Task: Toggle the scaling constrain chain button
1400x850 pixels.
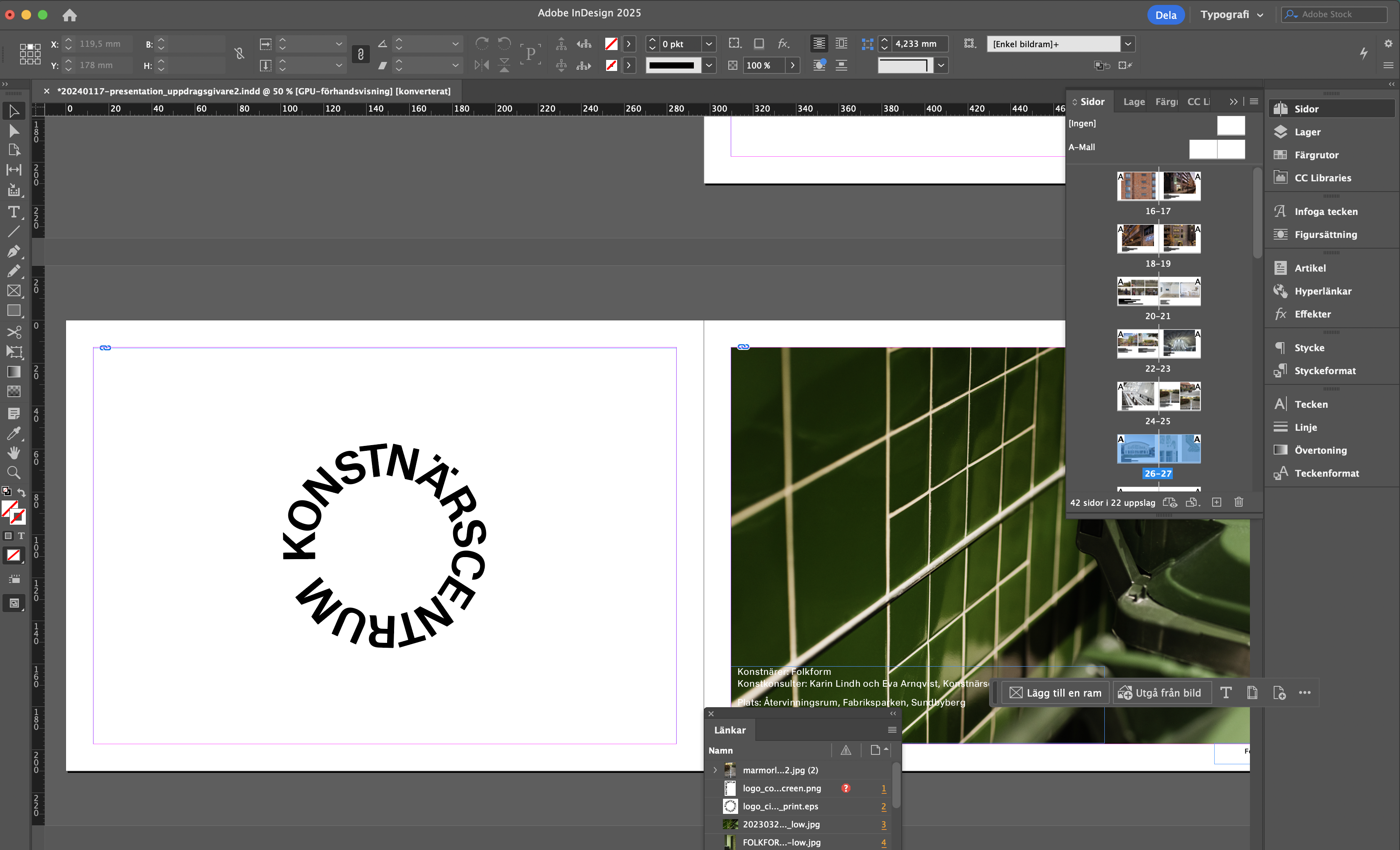Action: (360, 54)
